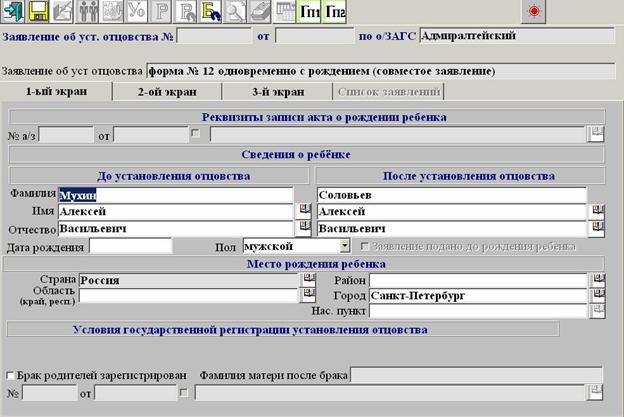Open the Гп2 toolbar button
This screenshot has height=417, width=624.
tap(335, 11)
